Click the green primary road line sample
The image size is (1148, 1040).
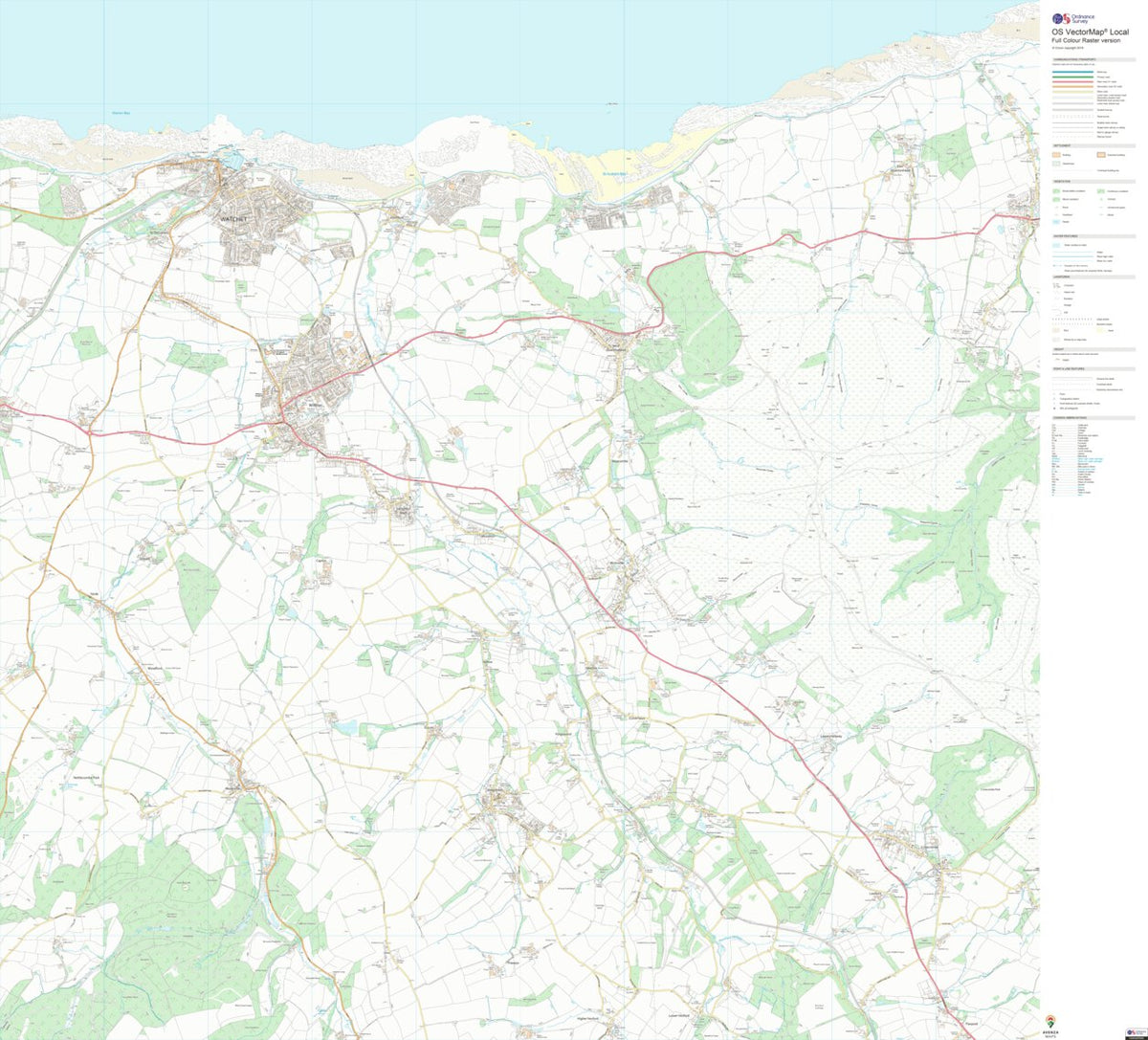click(1072, 77)
